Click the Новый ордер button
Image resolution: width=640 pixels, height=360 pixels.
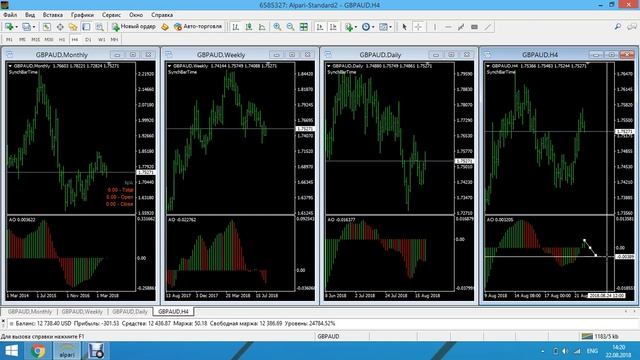click(x=134, y=27)
